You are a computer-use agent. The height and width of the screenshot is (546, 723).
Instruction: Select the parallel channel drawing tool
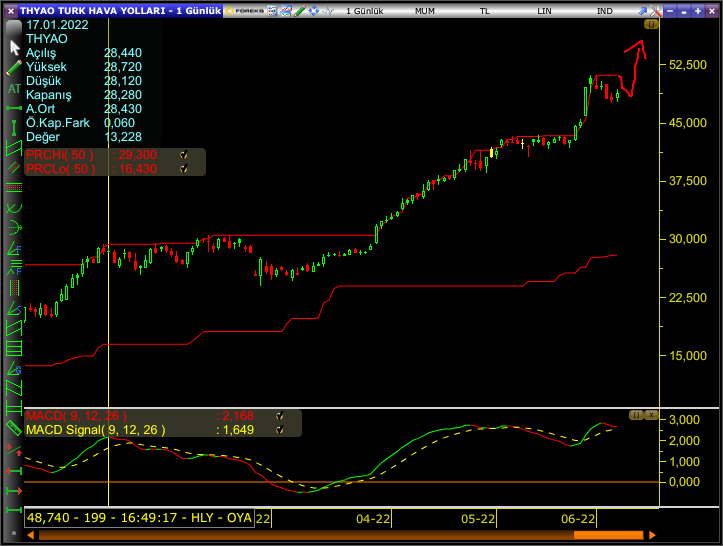pos(14,148)
